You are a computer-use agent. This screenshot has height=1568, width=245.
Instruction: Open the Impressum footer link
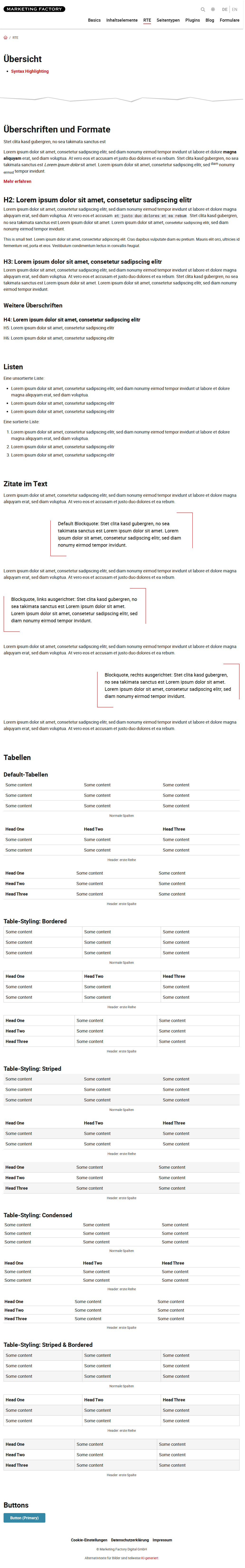pos(163,1539)
